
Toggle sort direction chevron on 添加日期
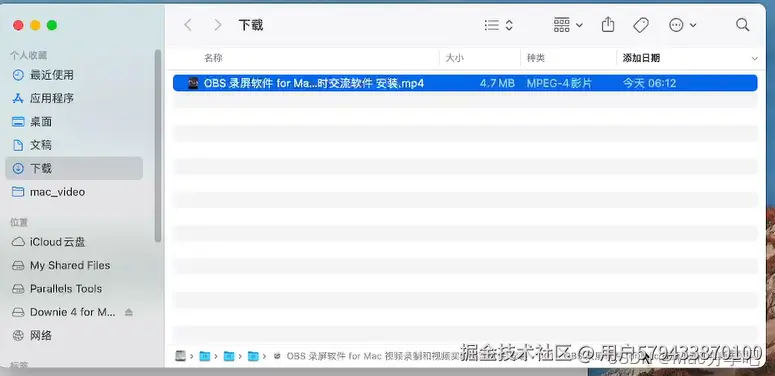pyautogui.click(x=754, y=58)
